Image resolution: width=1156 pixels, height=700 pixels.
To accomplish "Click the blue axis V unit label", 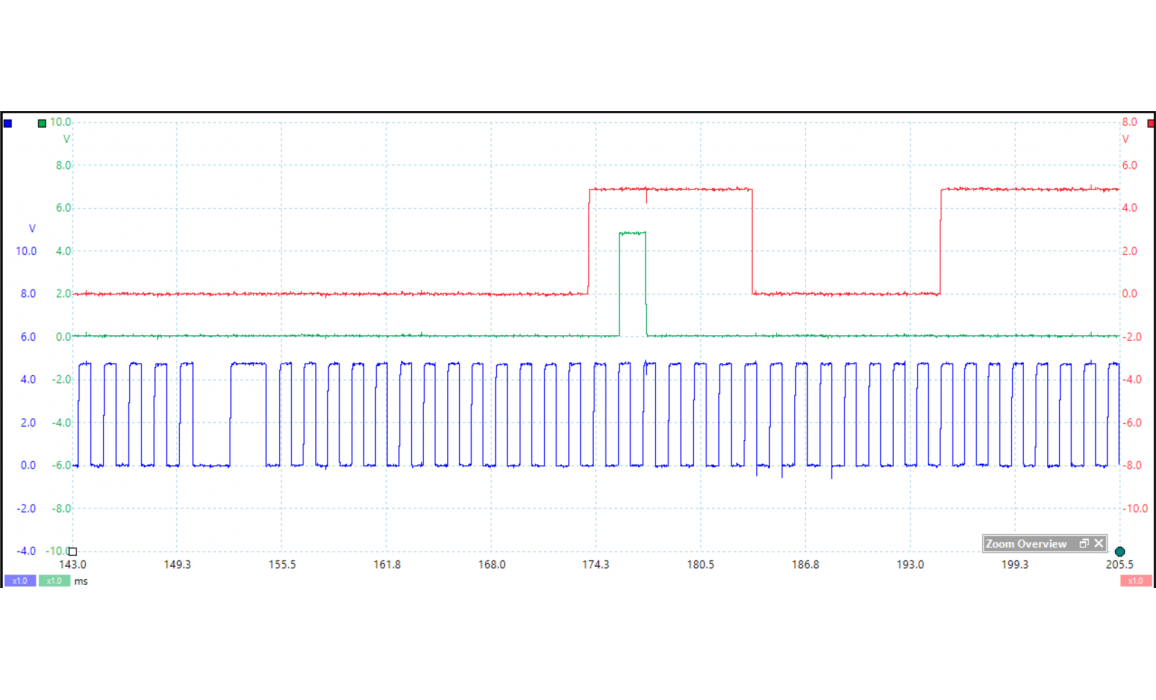I will (x=32, y=229).
